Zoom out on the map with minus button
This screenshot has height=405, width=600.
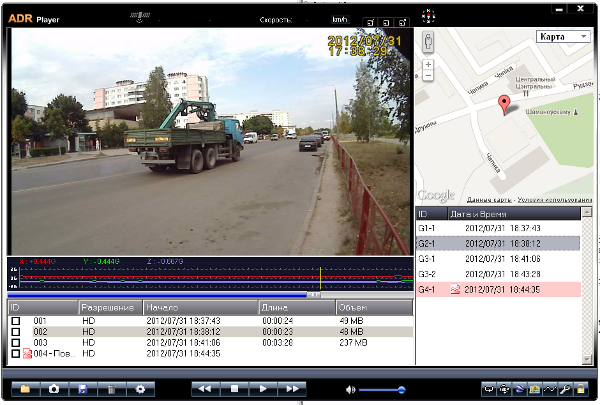pyautogui.click(x=428, y=75)
